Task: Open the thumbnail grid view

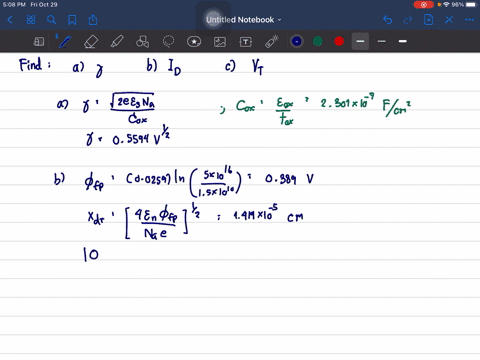Action: [31, 20]
